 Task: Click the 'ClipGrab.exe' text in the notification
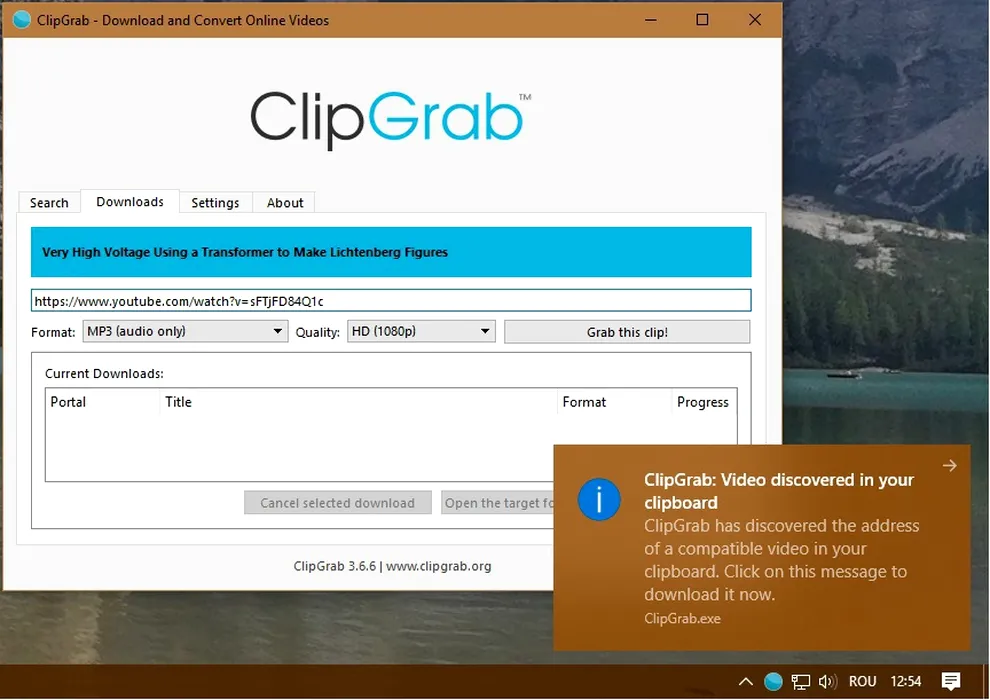[682, 619]
